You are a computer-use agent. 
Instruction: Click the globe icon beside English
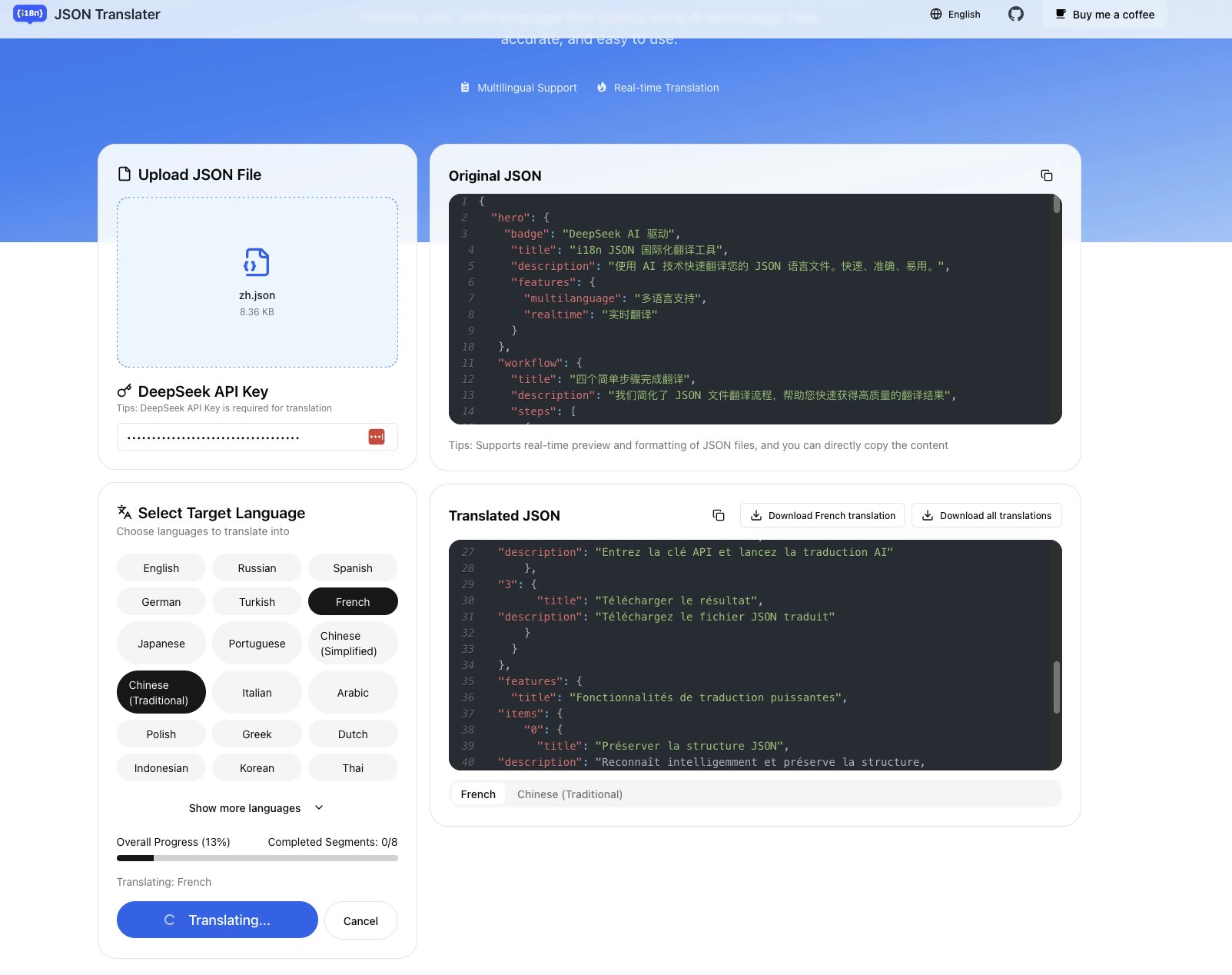(936, 14)
